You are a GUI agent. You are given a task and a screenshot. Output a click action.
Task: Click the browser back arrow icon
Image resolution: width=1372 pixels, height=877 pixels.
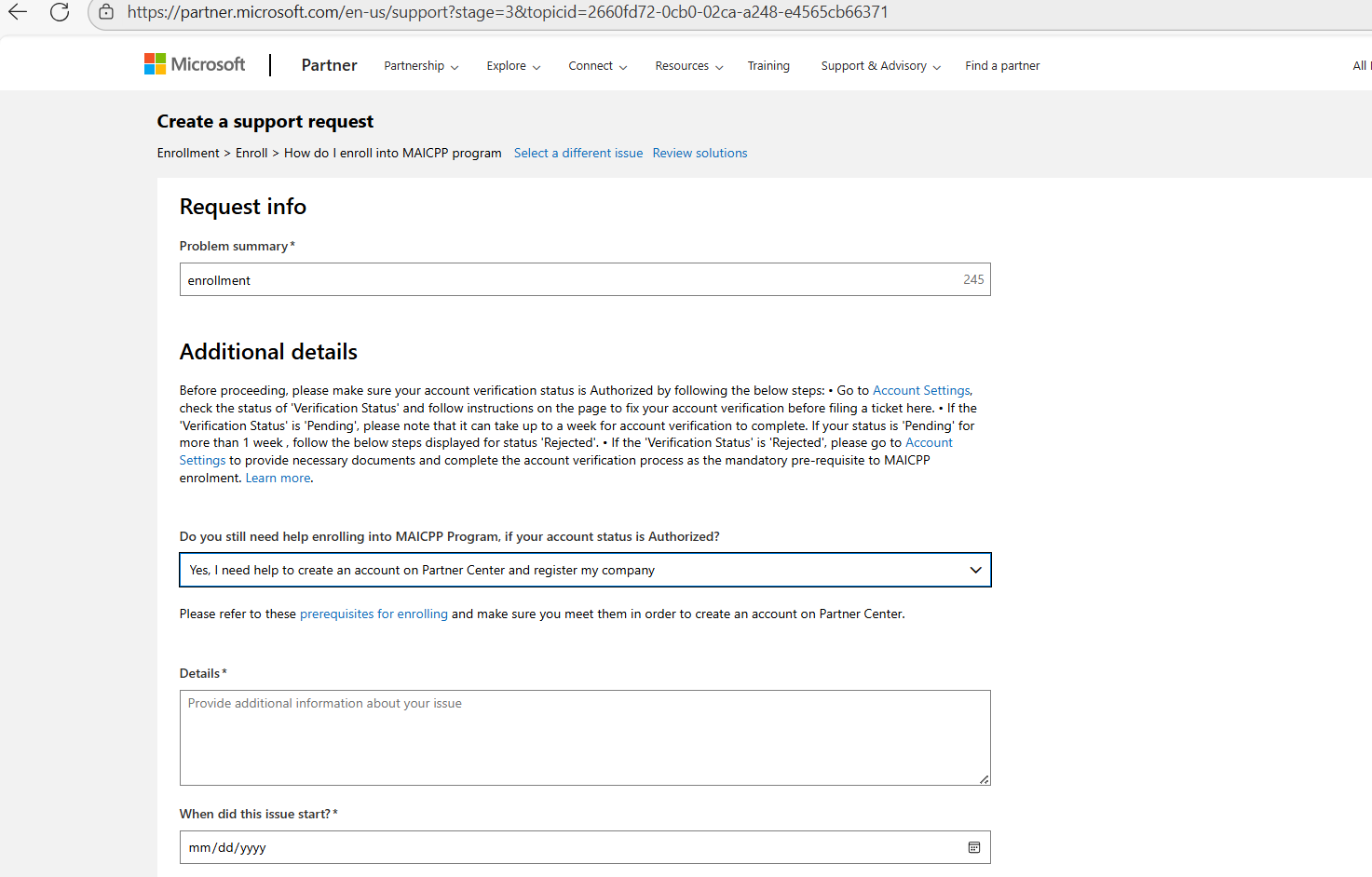(18, 12)
